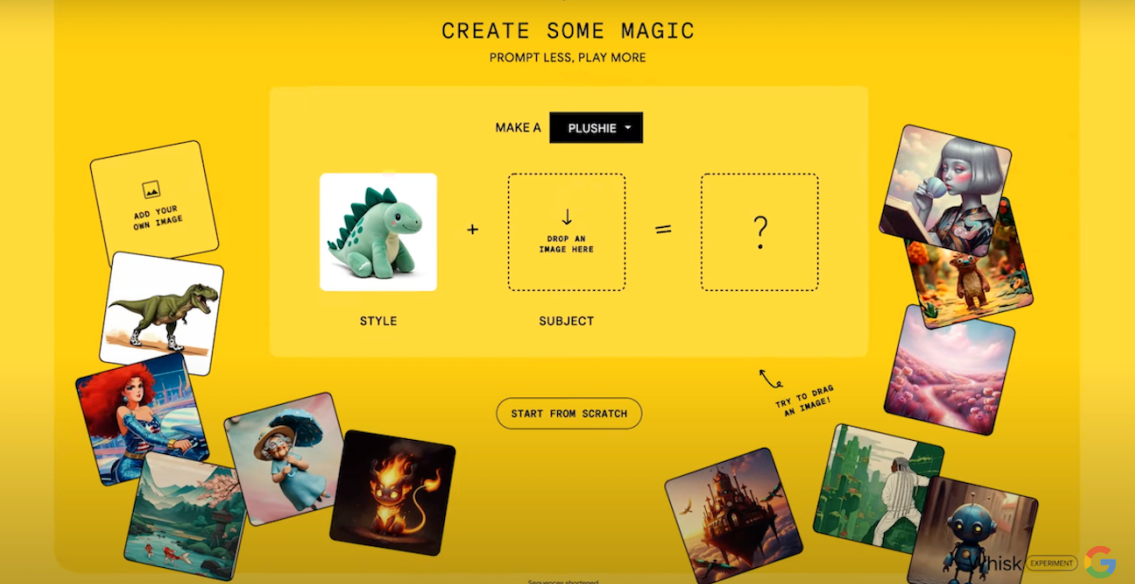Click the image icon on Add Your Own Image card
The image size is (1135, 584).
click(x=151, y=190)
